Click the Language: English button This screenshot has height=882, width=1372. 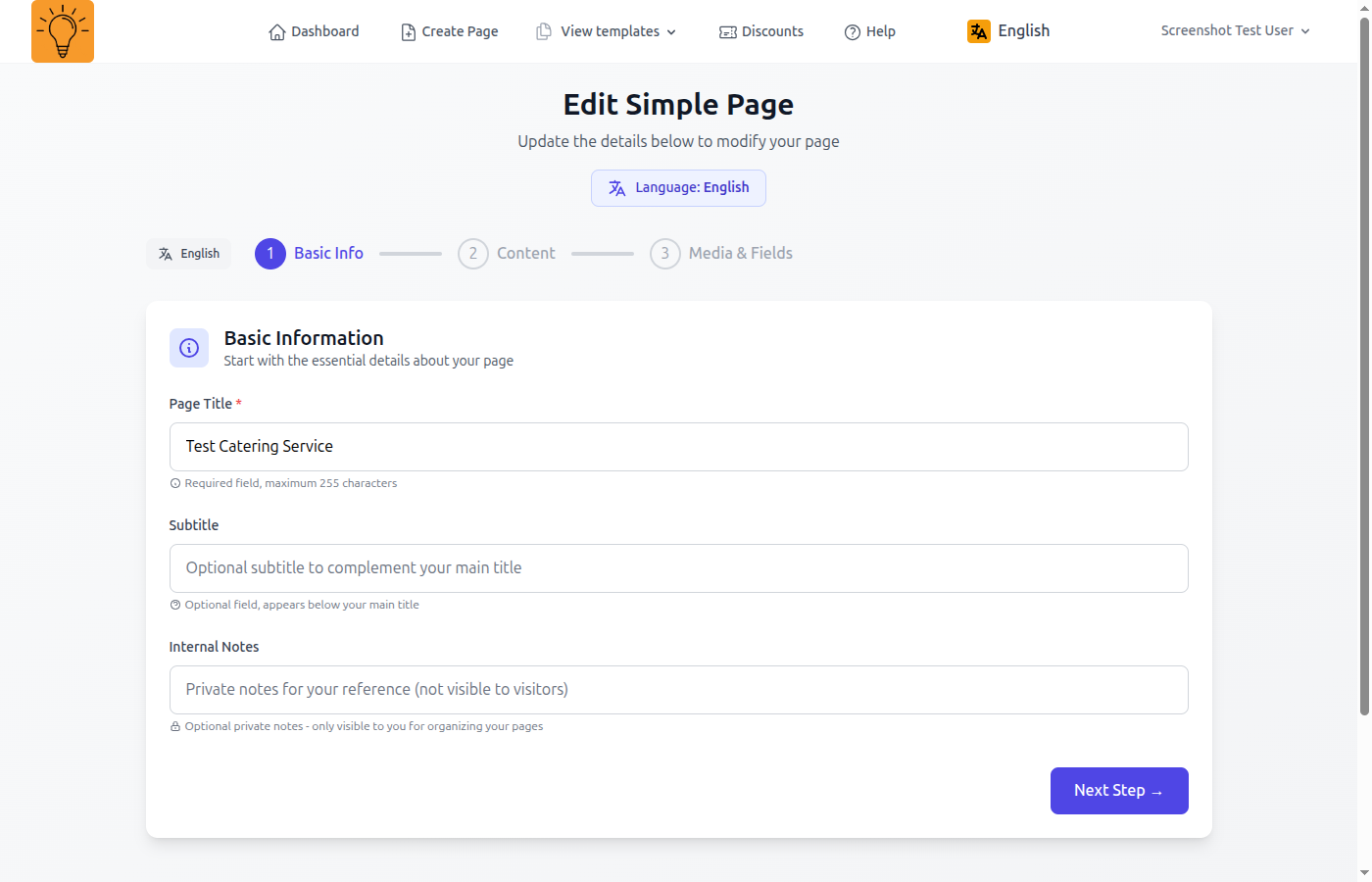[678, 188]
